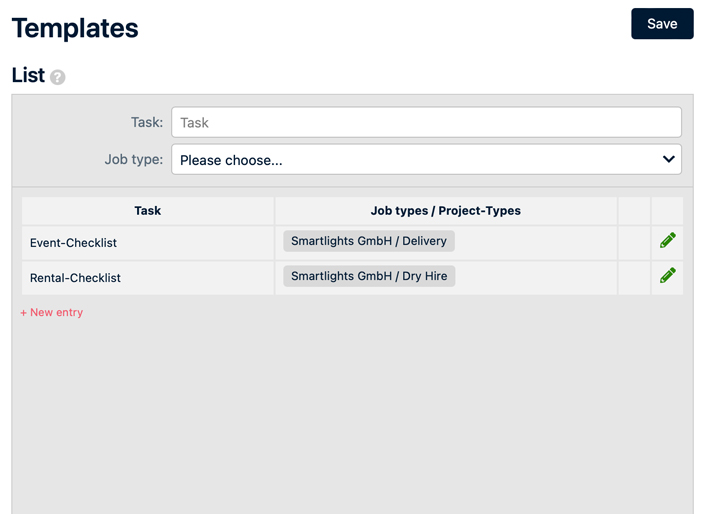Sort by Job types / Project-Types header
The width and height of the screenshot is (704, 514).
click(445, 210)
